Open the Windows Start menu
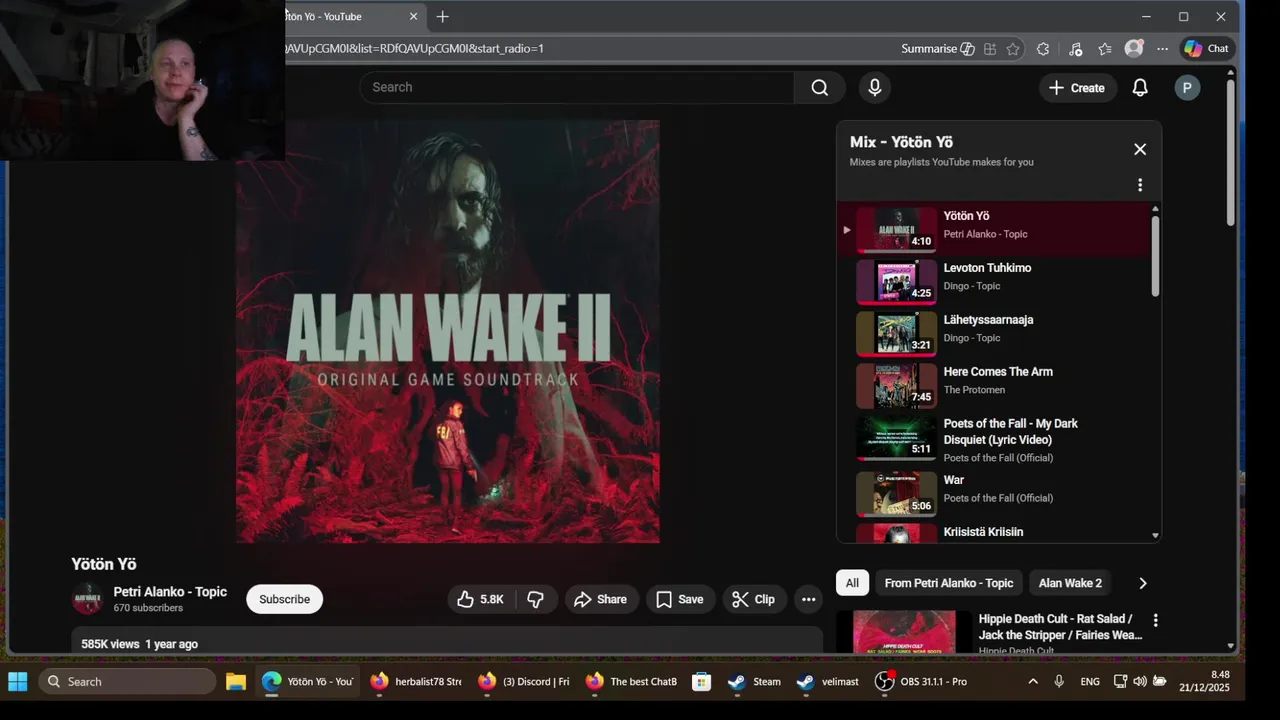This screenshot has width=1280, height=720. [18, 682]
